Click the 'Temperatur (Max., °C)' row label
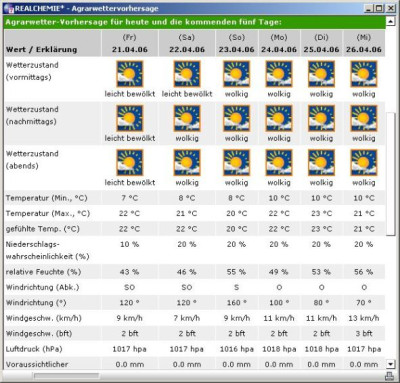This screenshot has width=400, height=383. coord(48,213)
